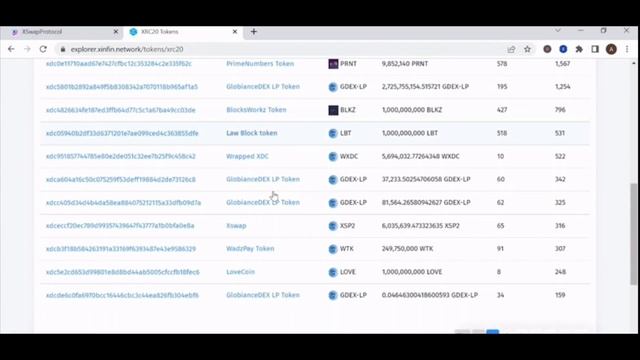Open the address link in the 195-holder GDEX-LP row
Image resolution: width=640 pixels, height=360 pixels.
122,87
